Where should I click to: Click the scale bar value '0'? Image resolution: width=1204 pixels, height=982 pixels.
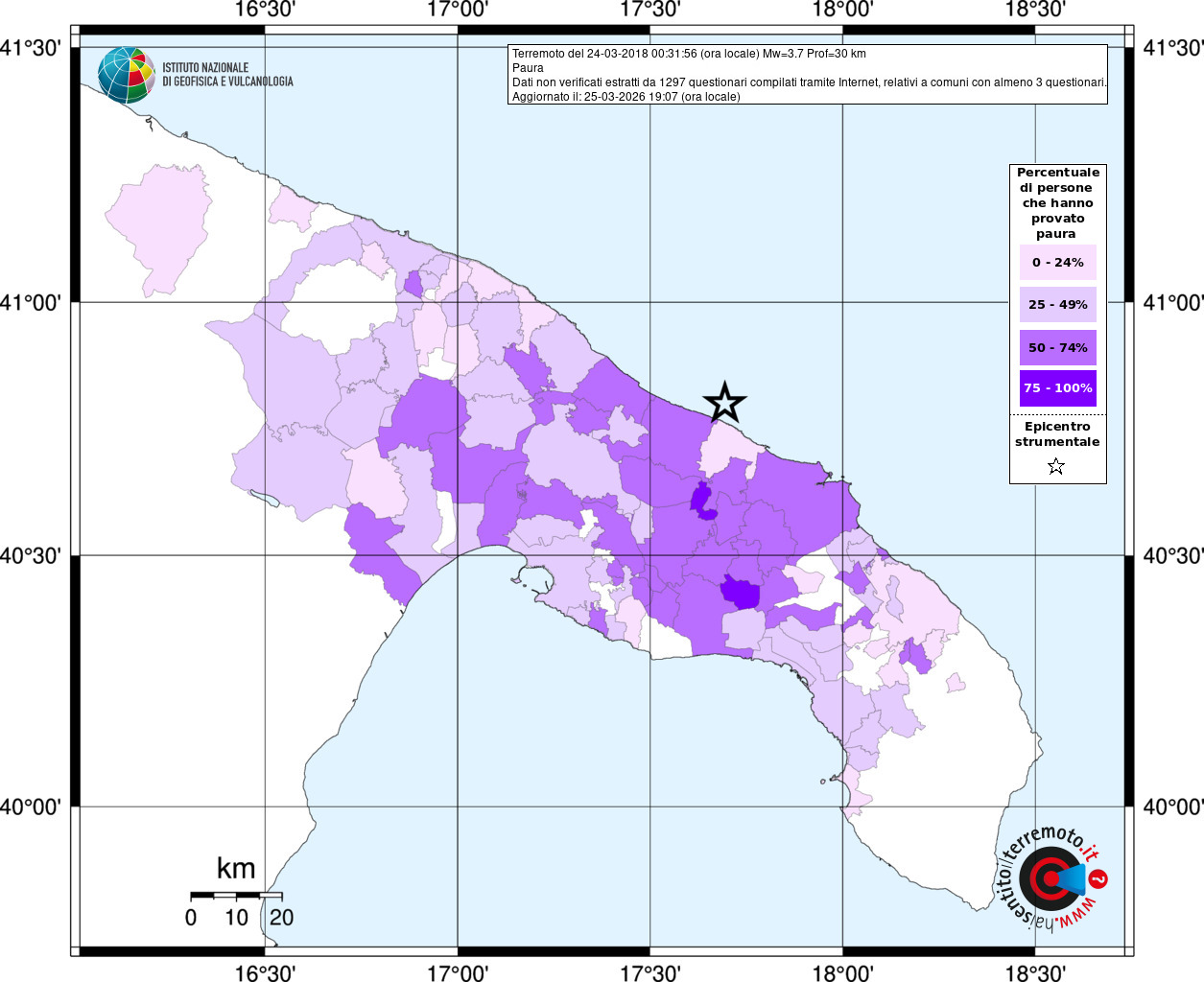(191, 918)
